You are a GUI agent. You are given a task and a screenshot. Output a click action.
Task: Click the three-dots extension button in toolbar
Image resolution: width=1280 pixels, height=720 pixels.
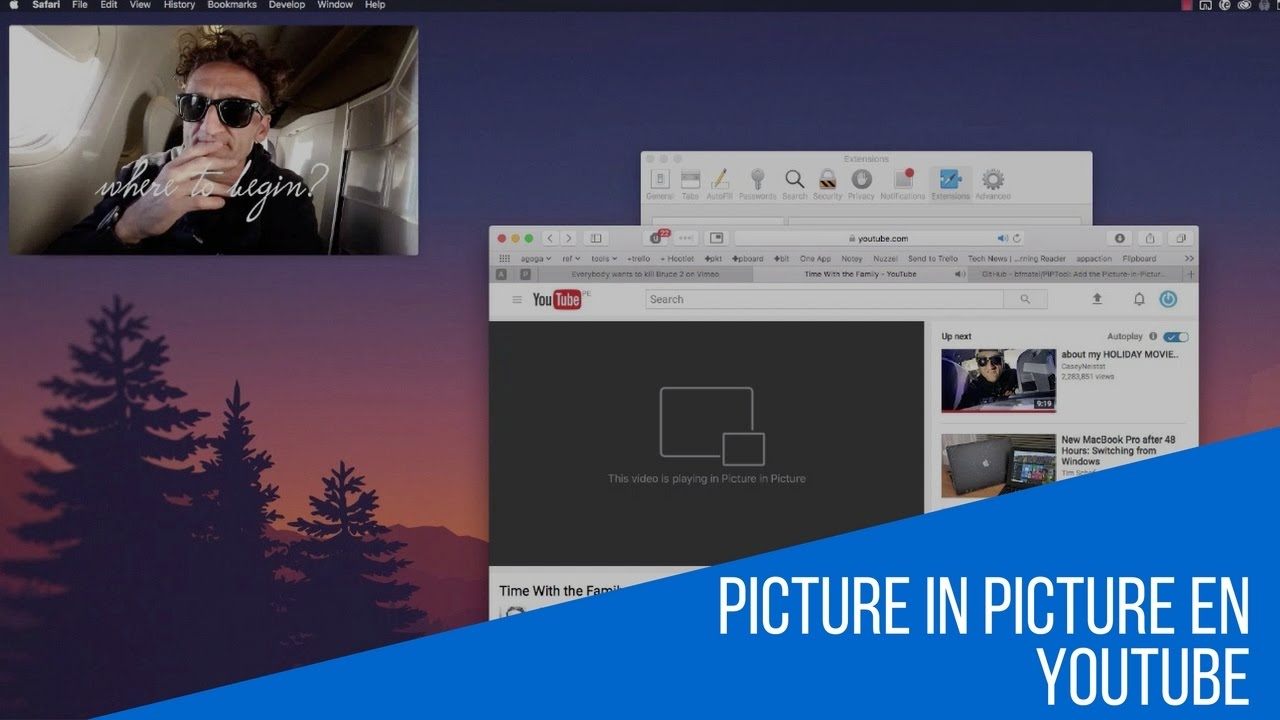click(x=685, y=238)
